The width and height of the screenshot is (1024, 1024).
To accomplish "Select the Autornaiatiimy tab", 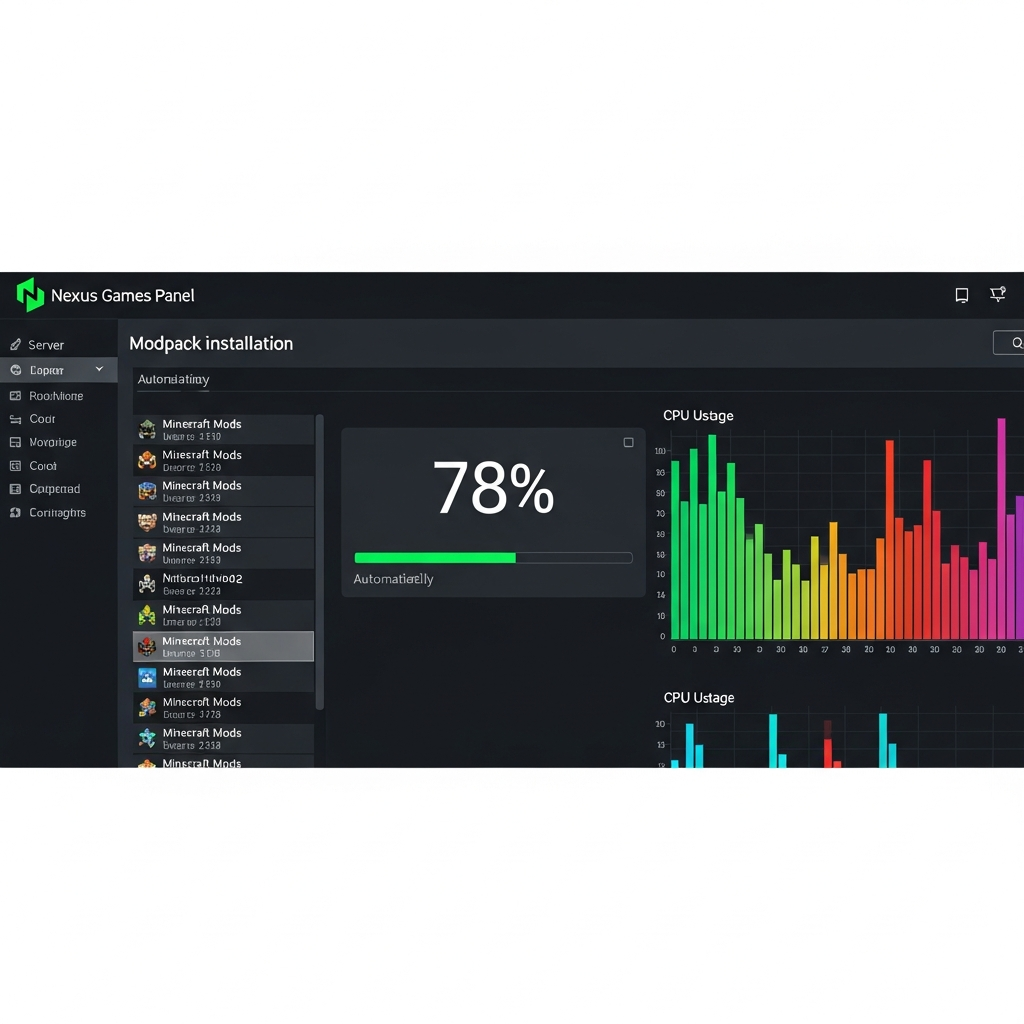I will pyautogui.click(x=174, y=380).
